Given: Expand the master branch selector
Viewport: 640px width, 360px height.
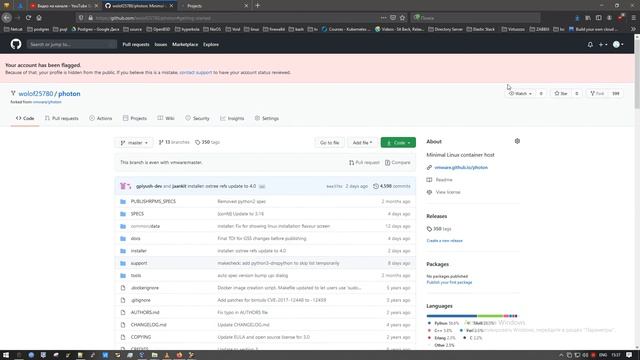Looking at the screenshot, I should (134, 142).
